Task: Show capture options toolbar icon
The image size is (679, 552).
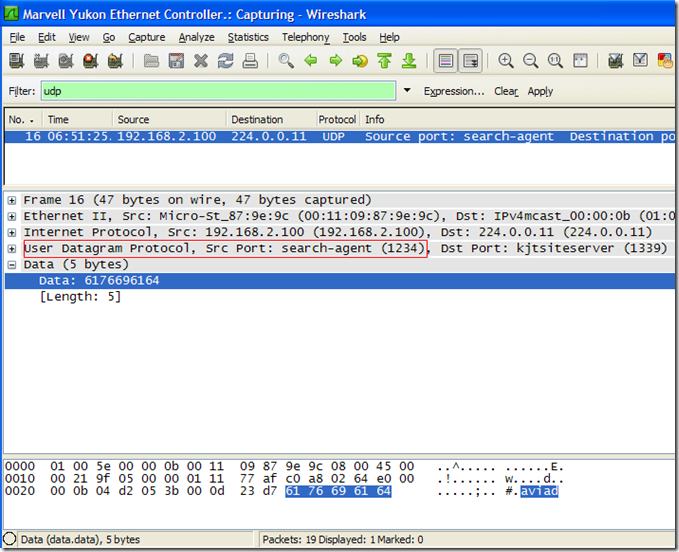Action: click(x=41, y=61)
